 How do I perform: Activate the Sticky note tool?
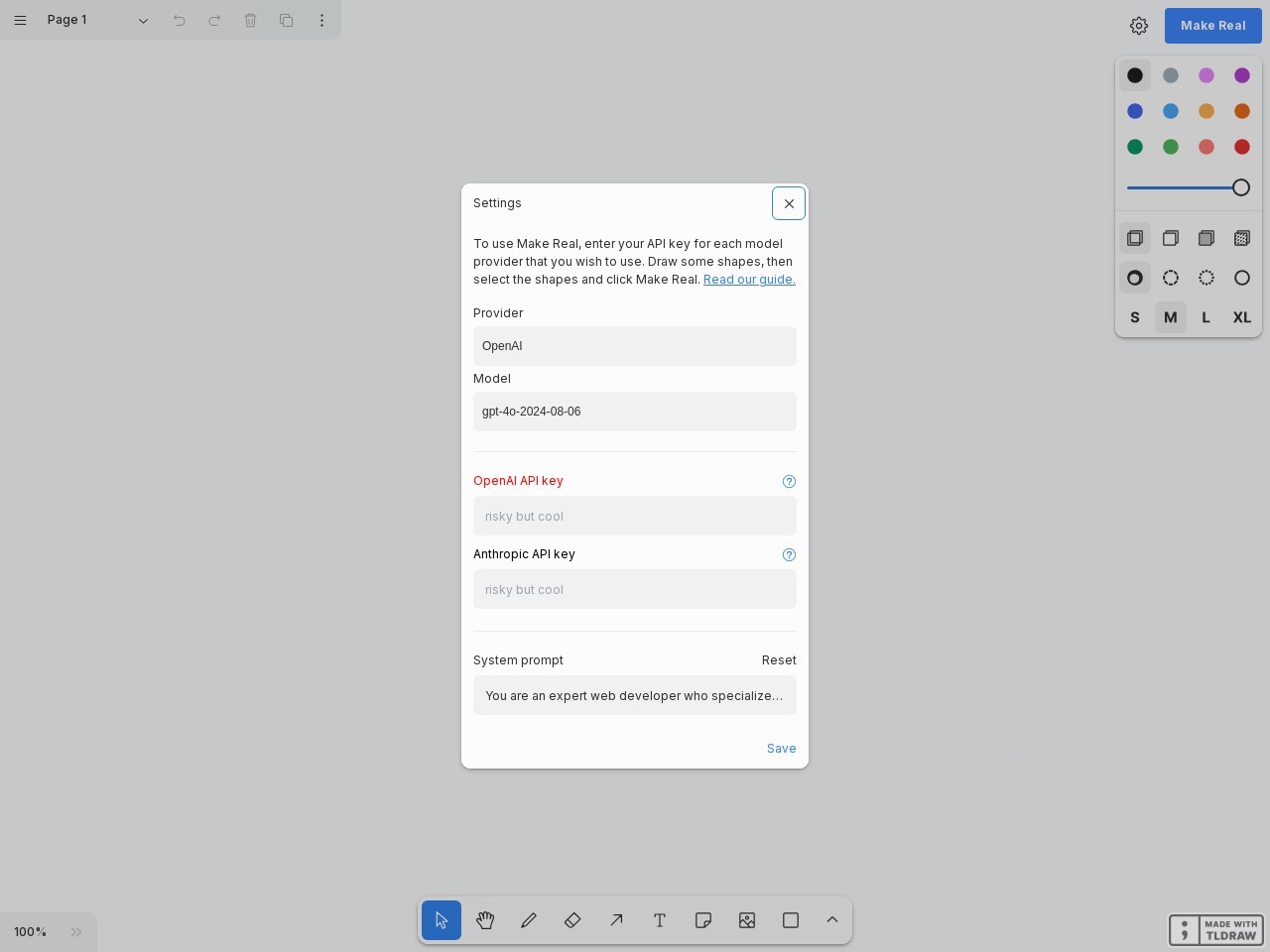coord(703,920)
